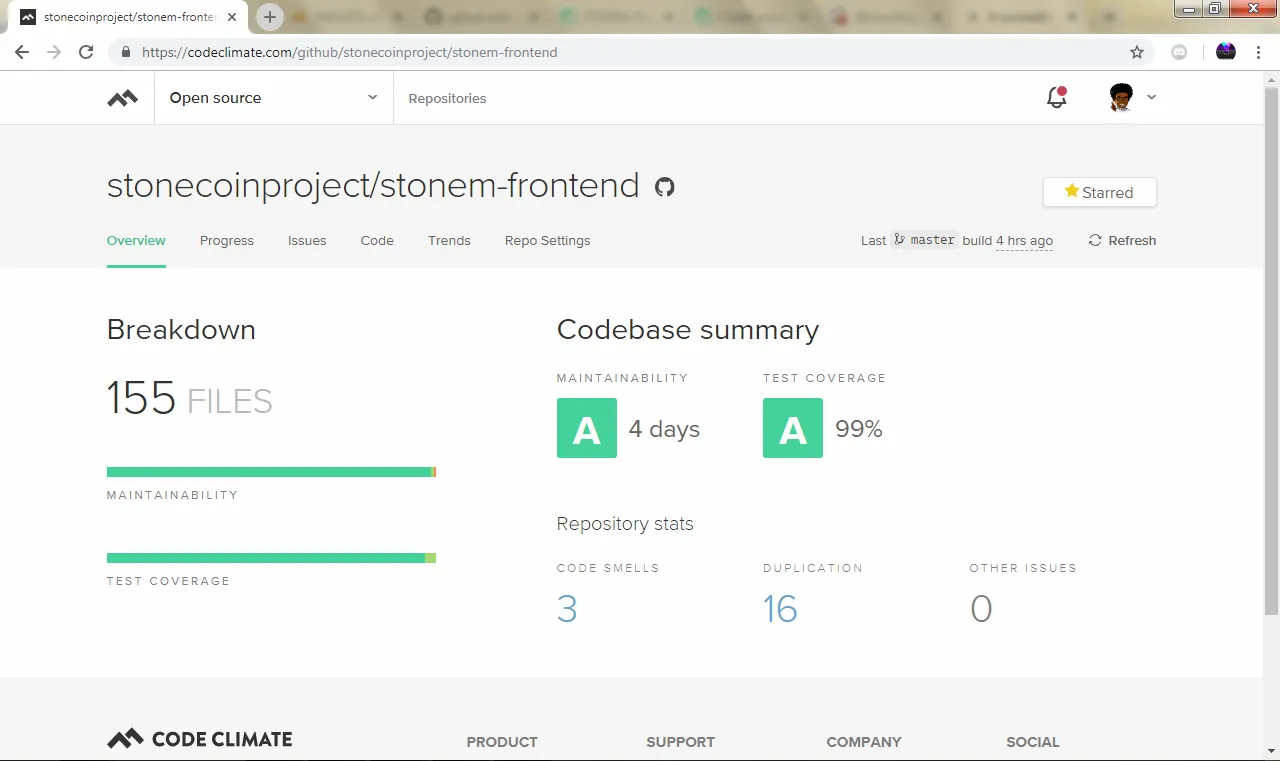Click the 16 duplication count link
Screen dimensions: 1280x761
780,609
